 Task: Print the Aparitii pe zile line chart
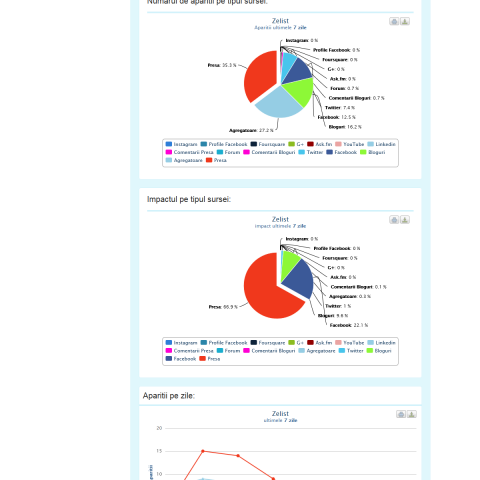[401, 414]
